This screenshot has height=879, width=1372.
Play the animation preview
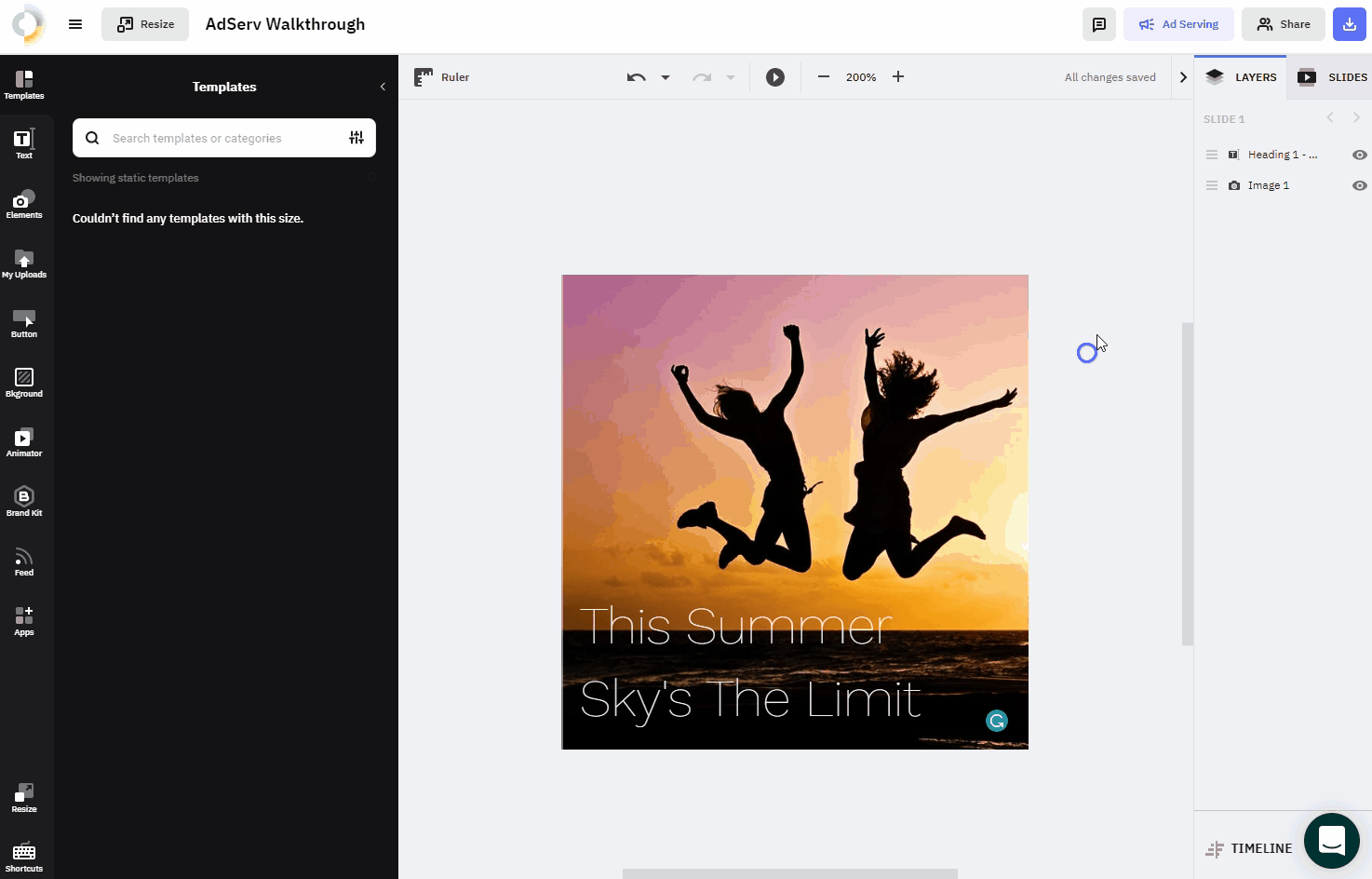(x=775, y=77)
